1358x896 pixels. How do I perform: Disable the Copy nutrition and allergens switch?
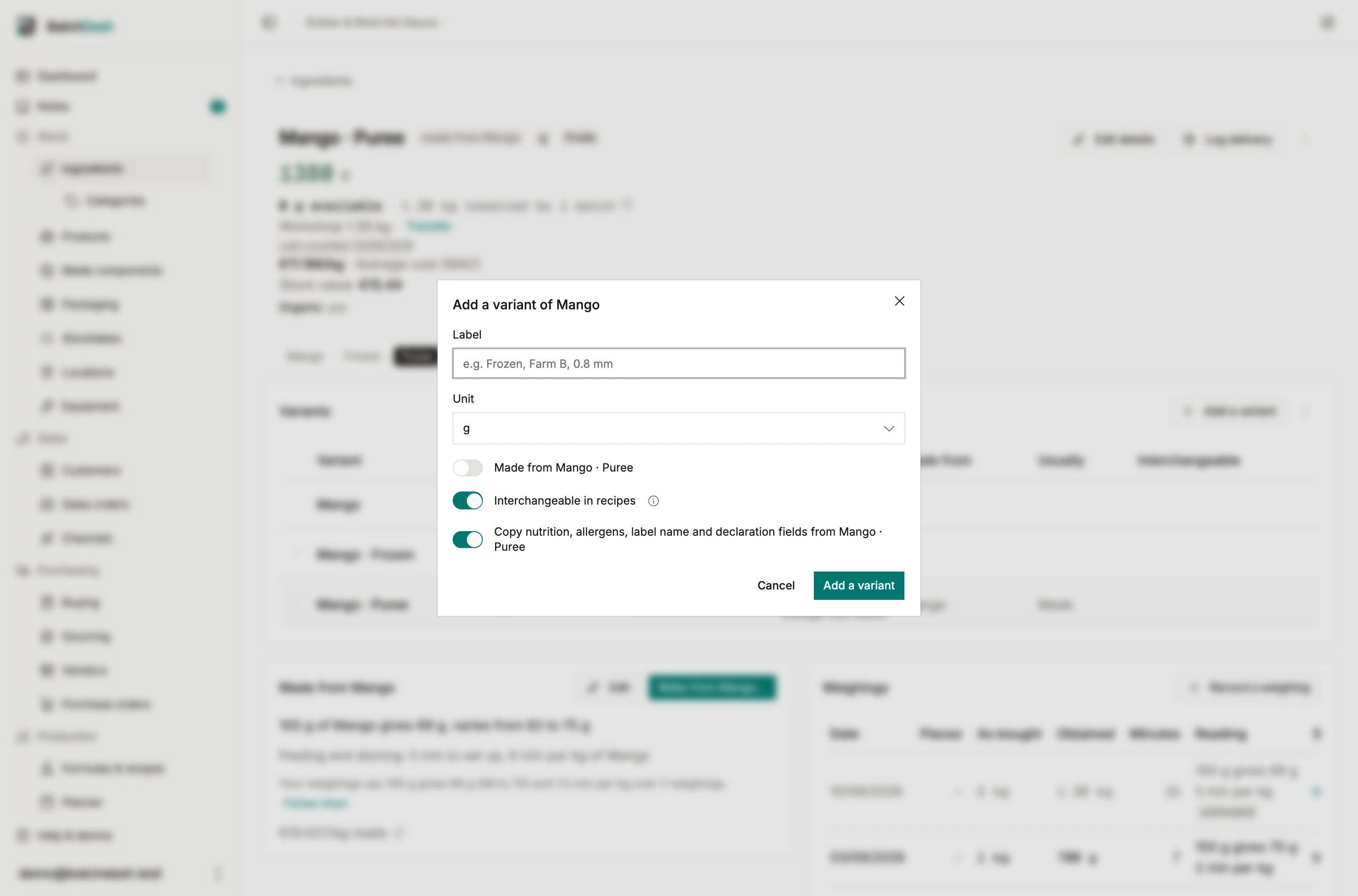point(468,539)
